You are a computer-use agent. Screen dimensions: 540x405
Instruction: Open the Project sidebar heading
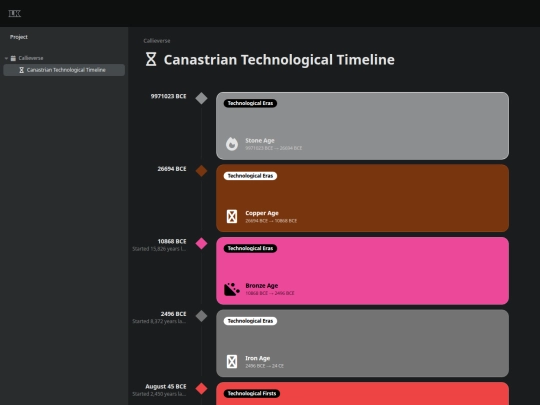[x=19, y=37]
